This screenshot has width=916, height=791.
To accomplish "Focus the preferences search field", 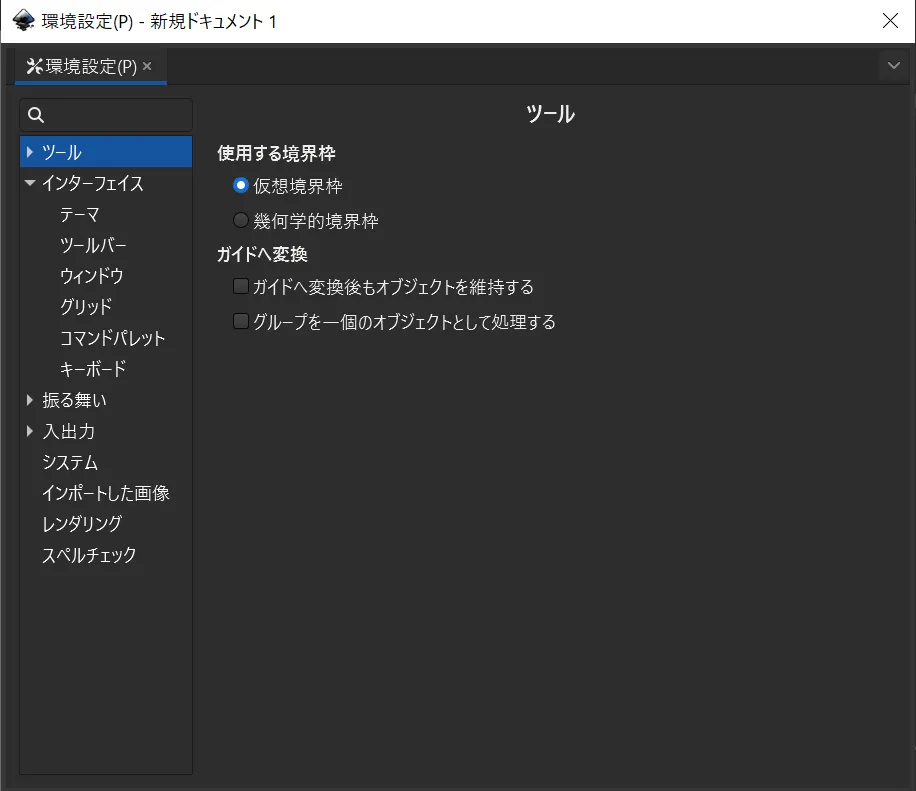I will click(x=106, y=115).
